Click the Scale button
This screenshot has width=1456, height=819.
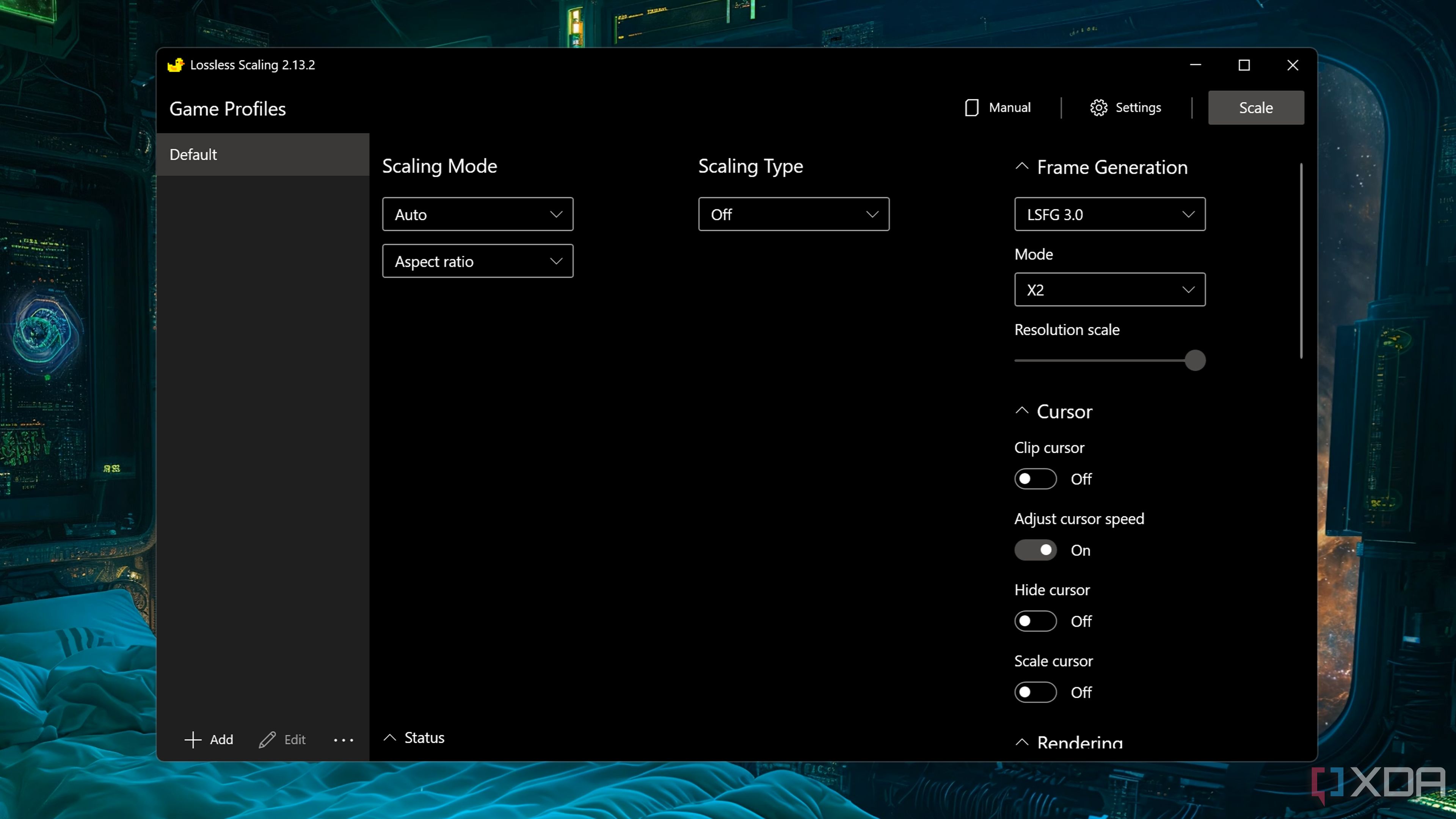click(1256, 107)
